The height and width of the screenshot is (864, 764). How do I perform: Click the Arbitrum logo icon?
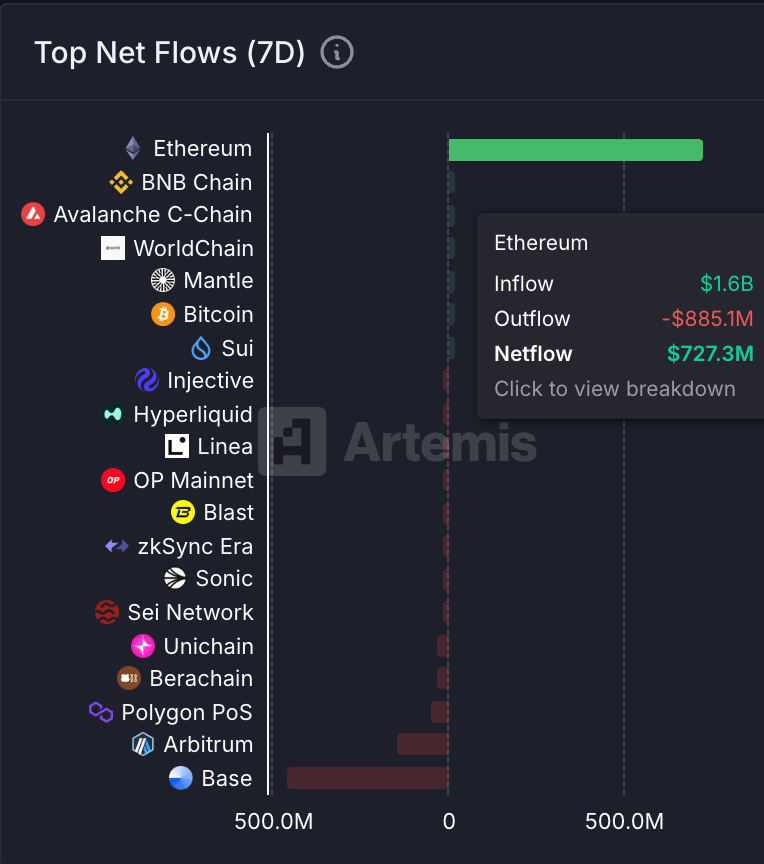point(143,744)
